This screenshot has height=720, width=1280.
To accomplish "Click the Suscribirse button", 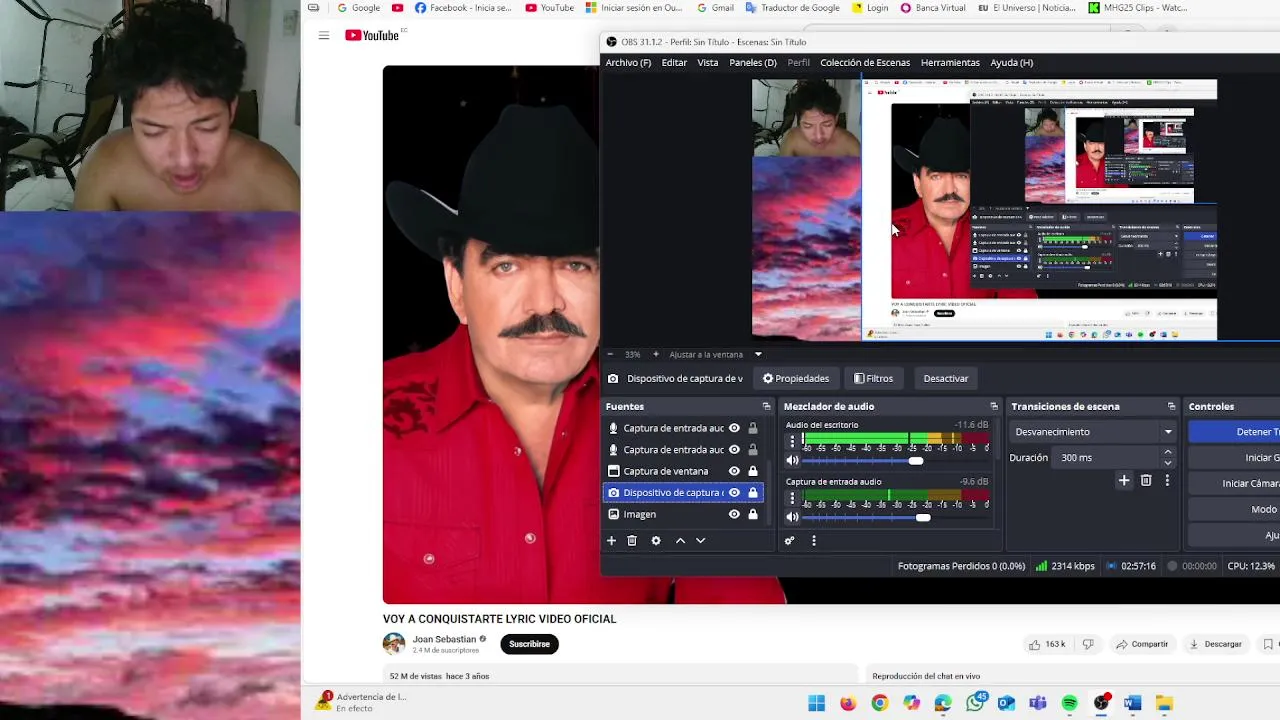I will pyautogui.click(x=529, y=644).
